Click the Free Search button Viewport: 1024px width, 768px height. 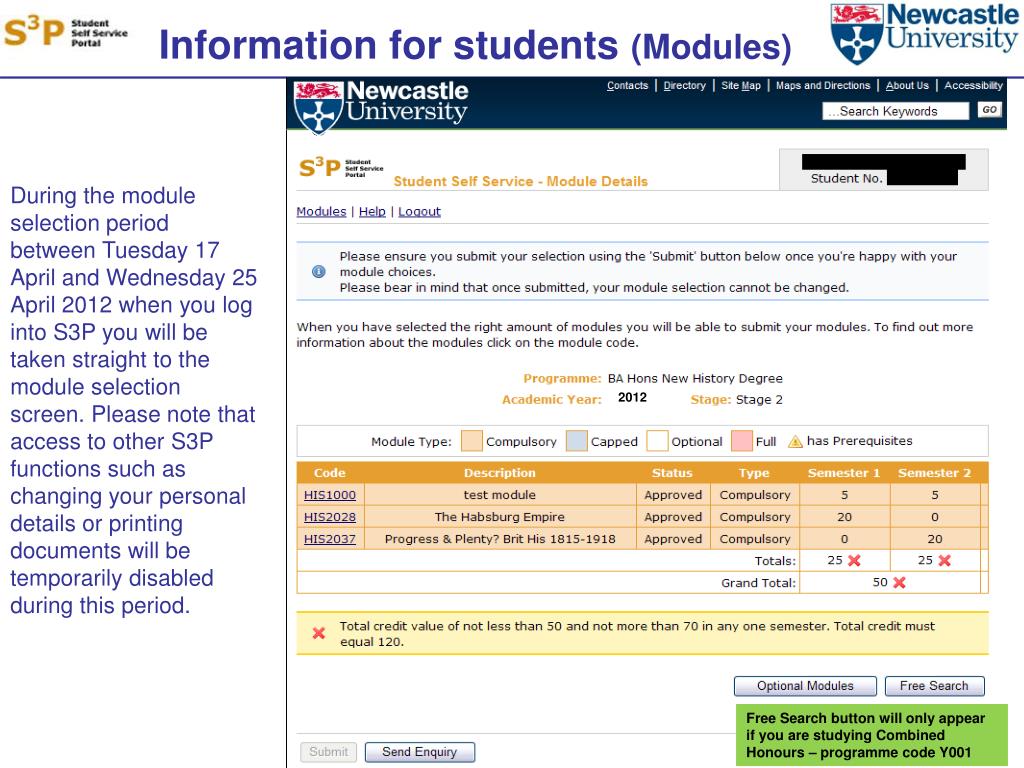pos(935,686)
